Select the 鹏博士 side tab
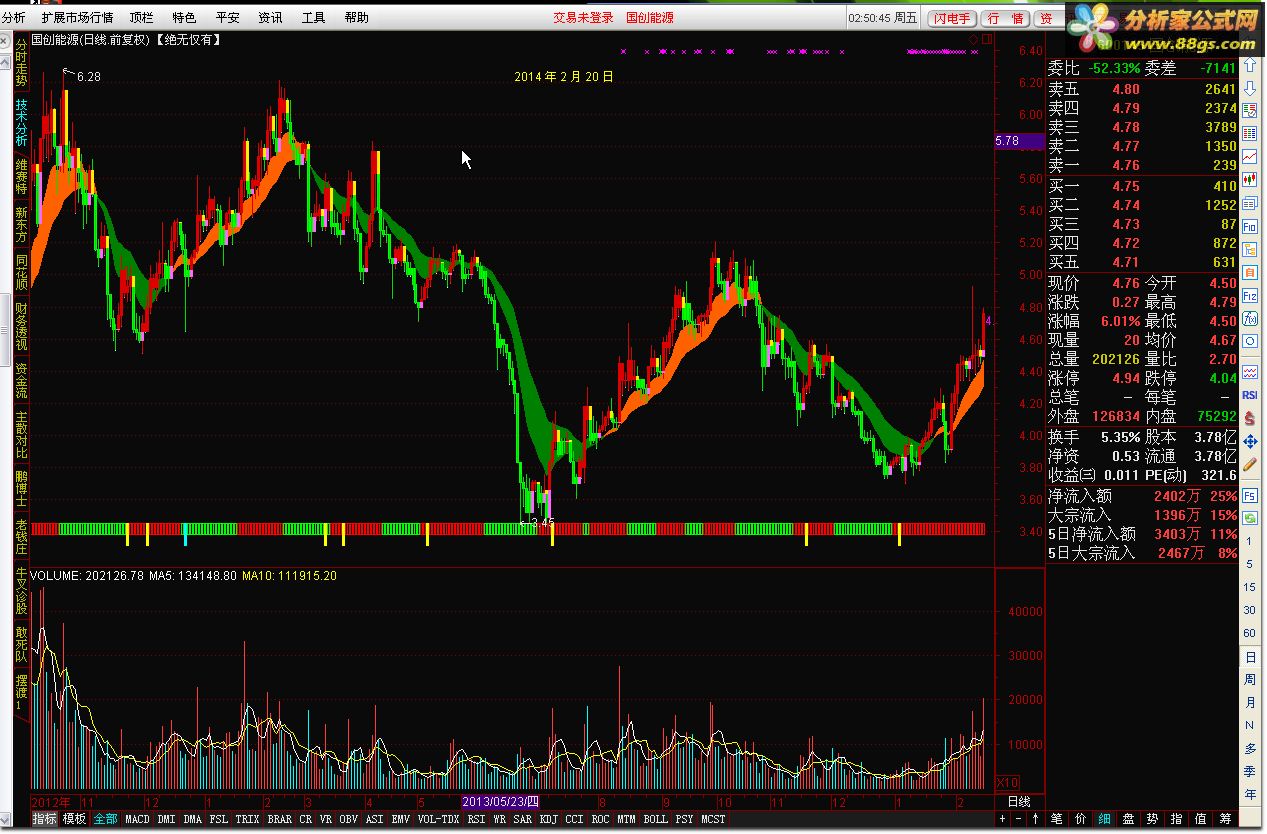 (x=22, y=488)
